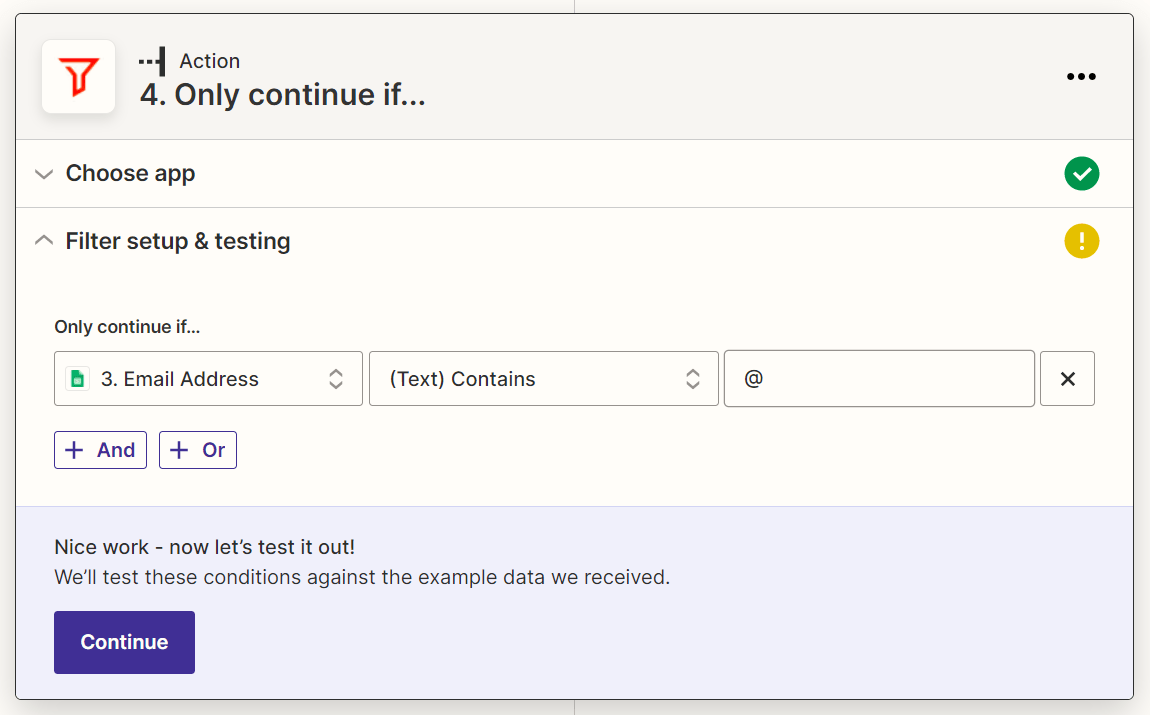1150x715 pixels.
Task: Click the Action step connector icon
Action: pos(152,61)
